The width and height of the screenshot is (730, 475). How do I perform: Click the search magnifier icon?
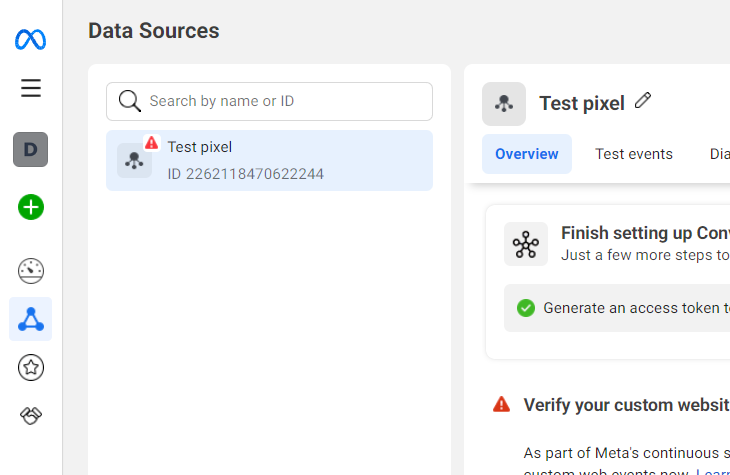tap(130, 101)
